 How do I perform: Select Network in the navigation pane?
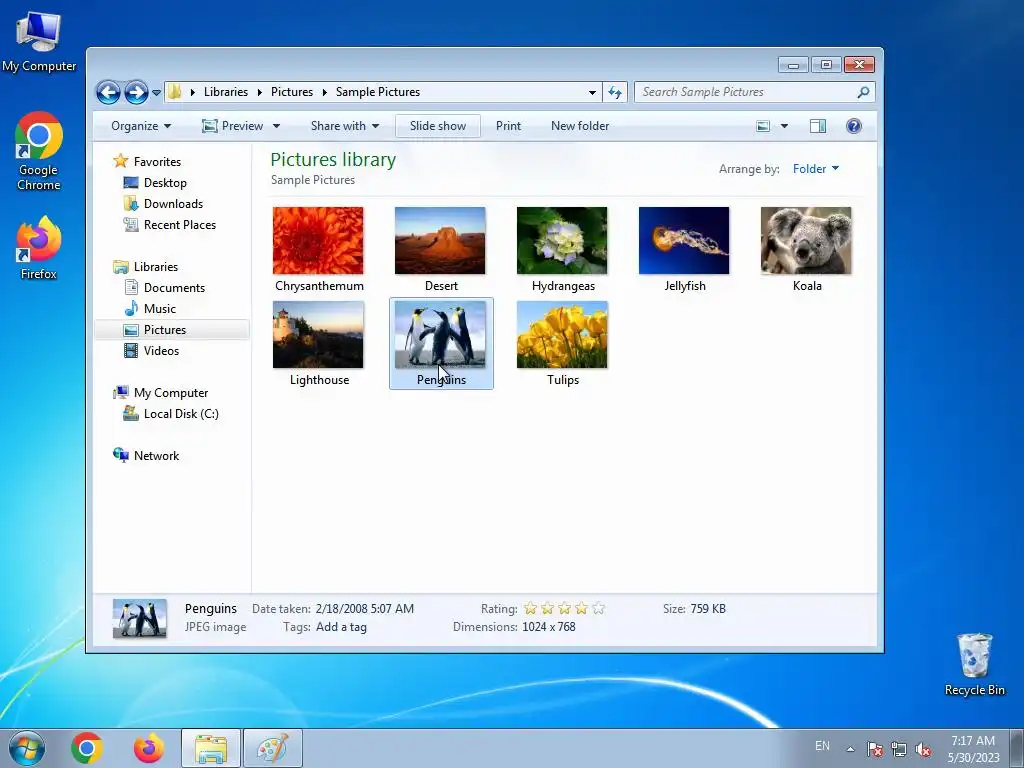156,456
